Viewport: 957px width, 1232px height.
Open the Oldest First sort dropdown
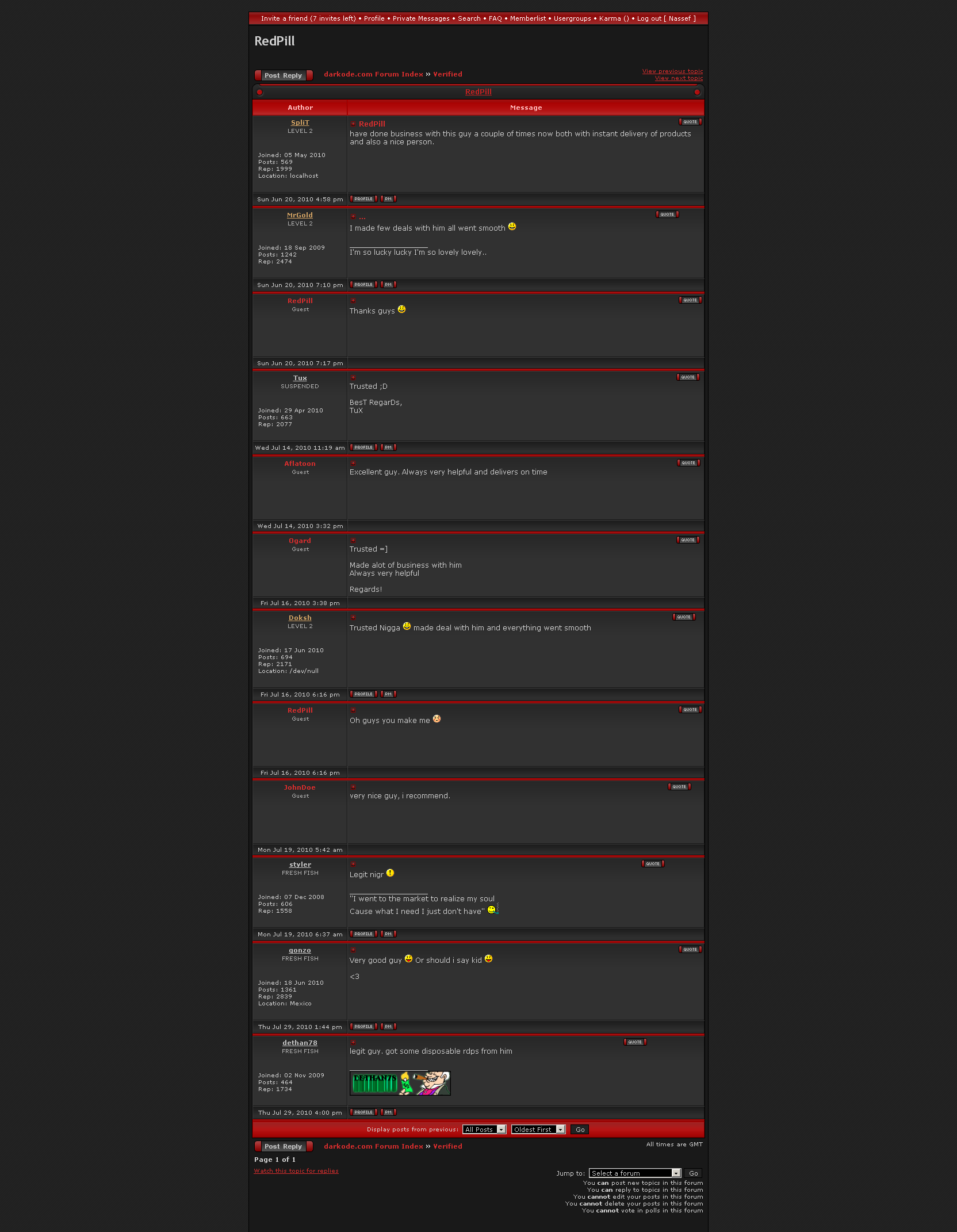(x=538, y=1130)
